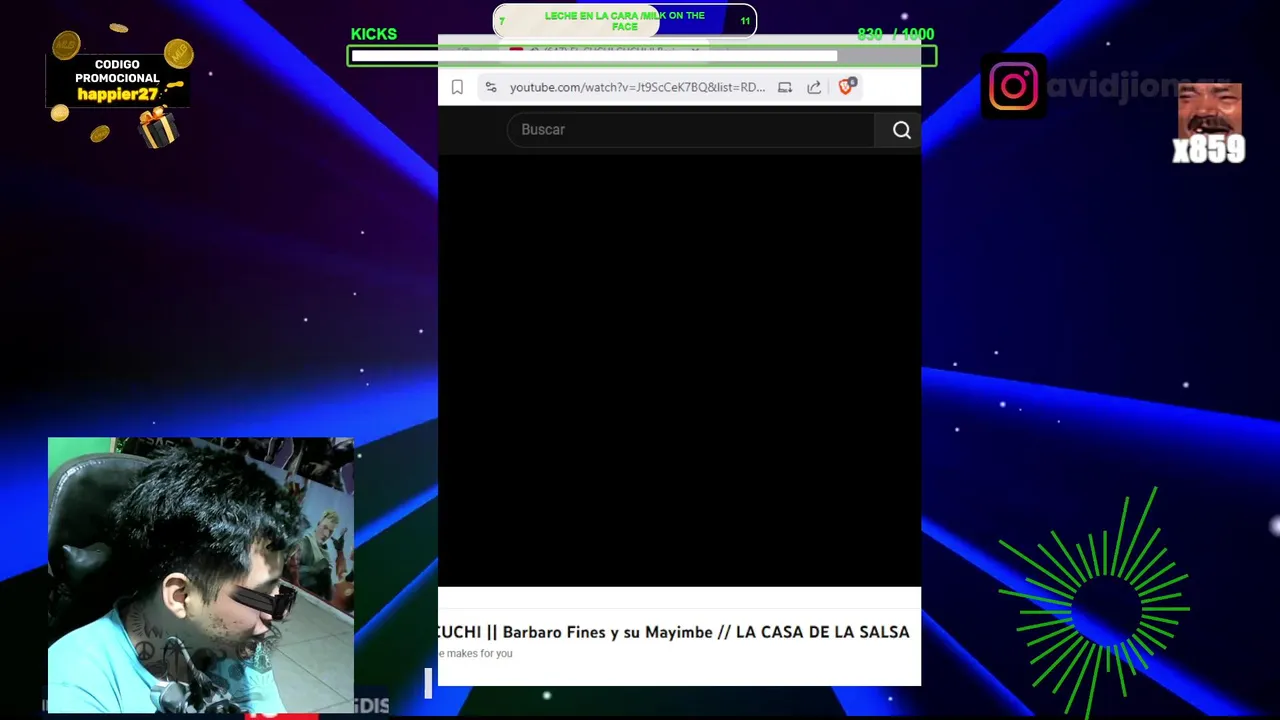Click the share page icon in address bar

(814, 87)
